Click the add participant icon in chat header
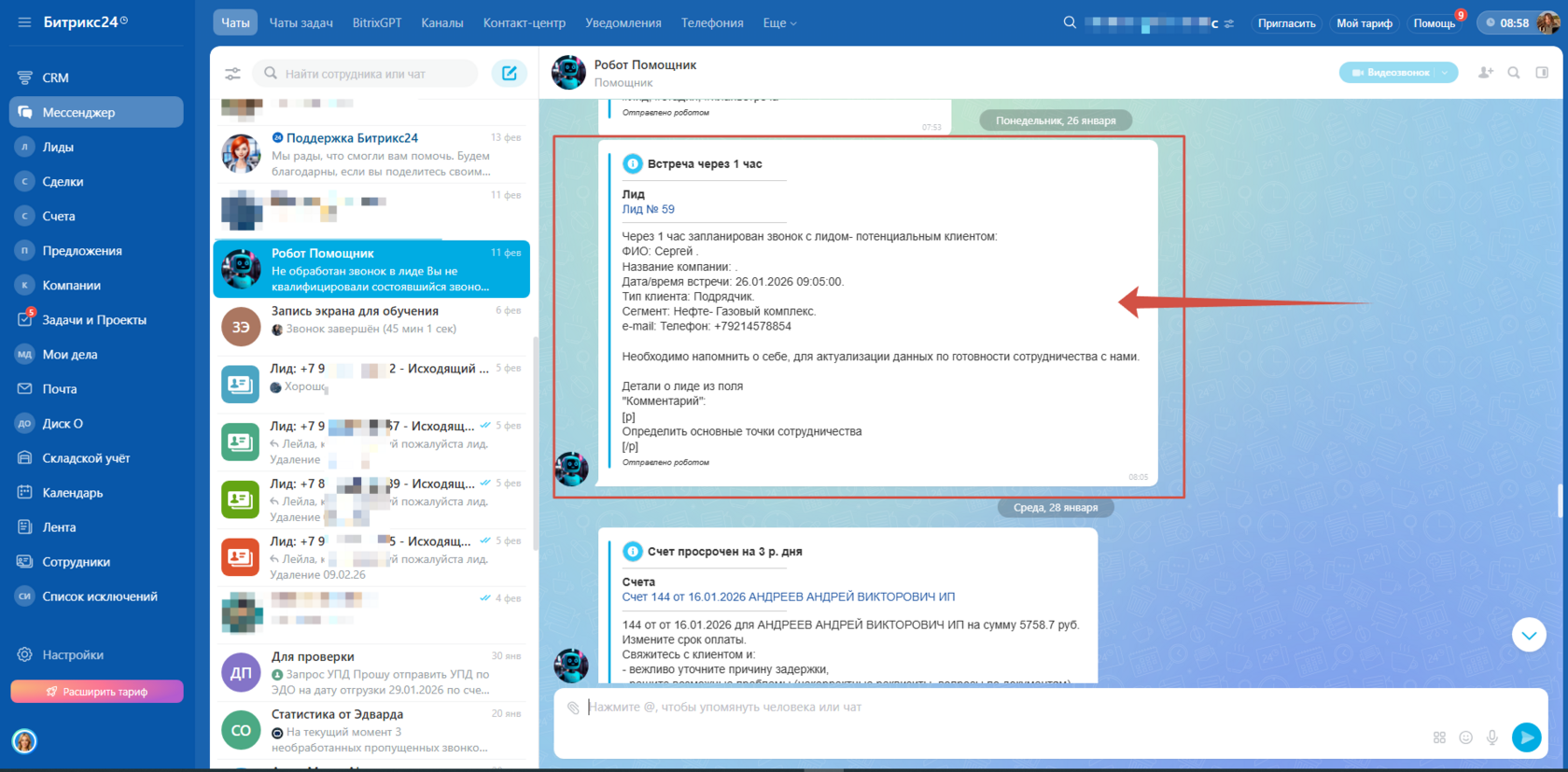Screen dimensions: 1568x772 1486,73
